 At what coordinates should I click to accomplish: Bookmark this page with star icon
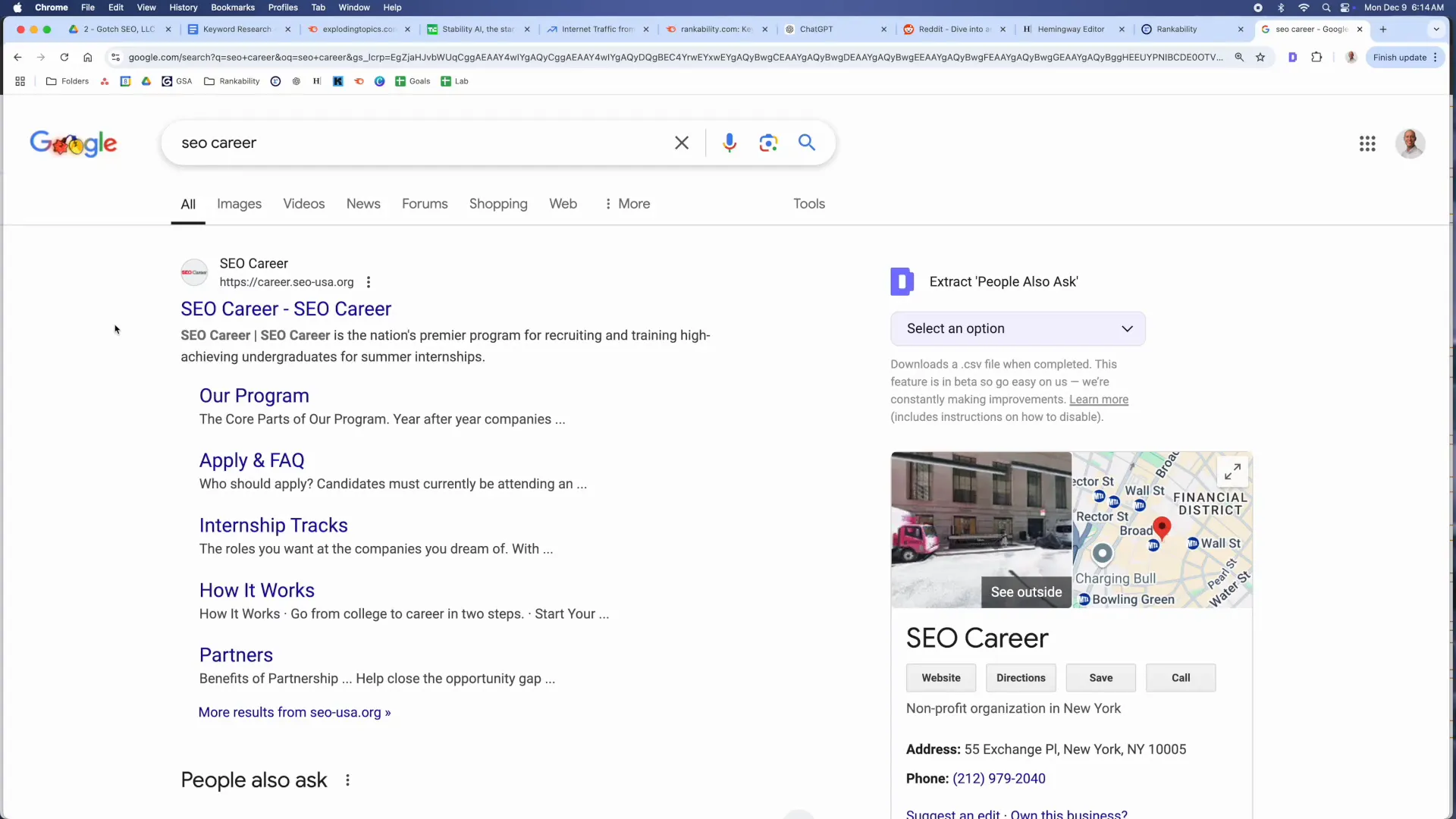[1260, 58]
